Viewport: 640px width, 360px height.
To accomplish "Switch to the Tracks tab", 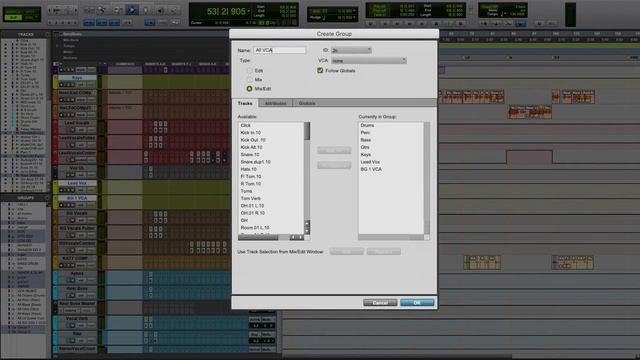I will [245, 103].
